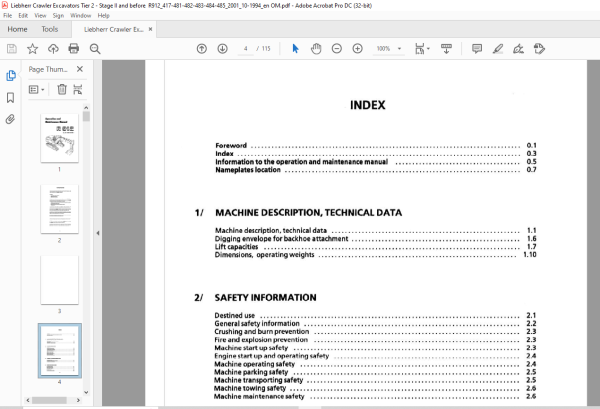600x409 pixels.
Task: Click the page number input field
Action: pyautogui.click(x=246, y=49)
